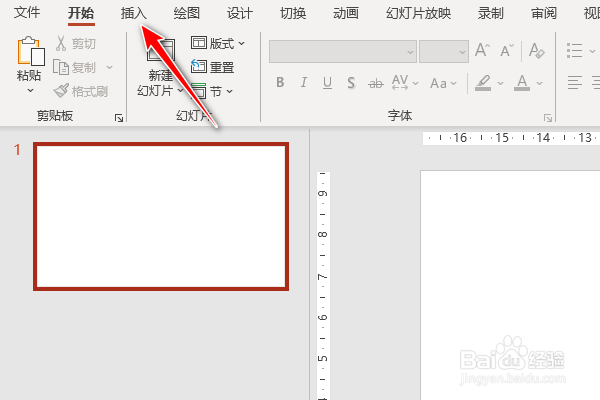Screen dimensions: 600x400
Task: Open the 幻灯片放映 slideshow tab
Action: [x=418, y=13]
